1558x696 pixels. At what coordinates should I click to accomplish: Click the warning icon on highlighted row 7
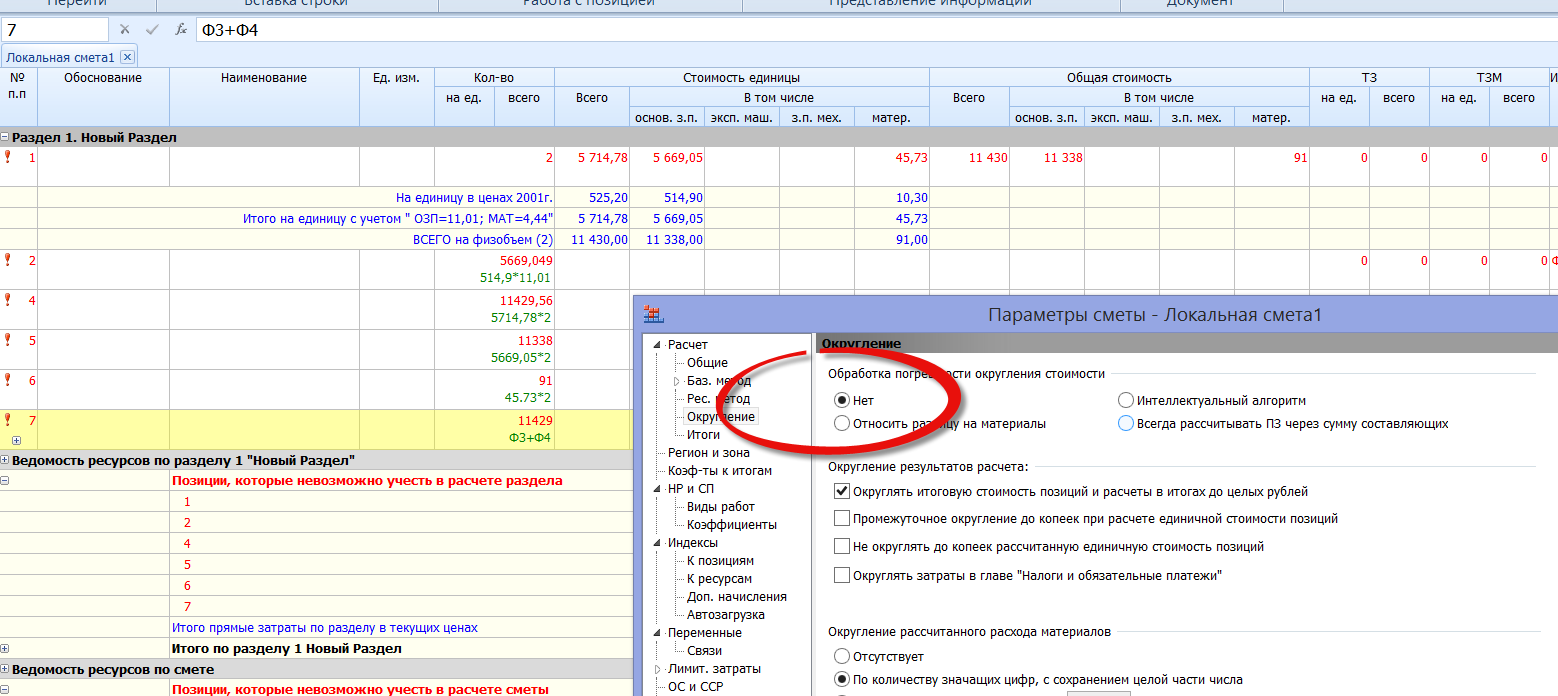coord(9,420)
